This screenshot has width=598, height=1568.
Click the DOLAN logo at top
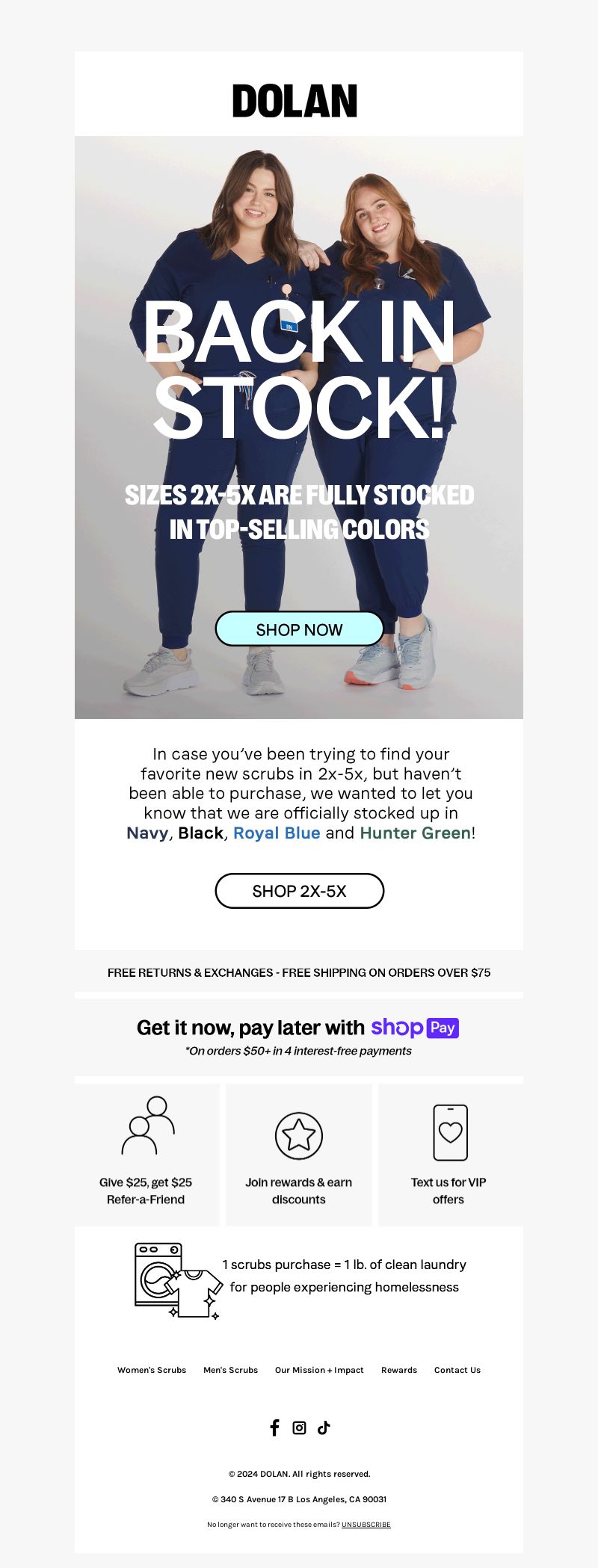(x=295, y=101)
